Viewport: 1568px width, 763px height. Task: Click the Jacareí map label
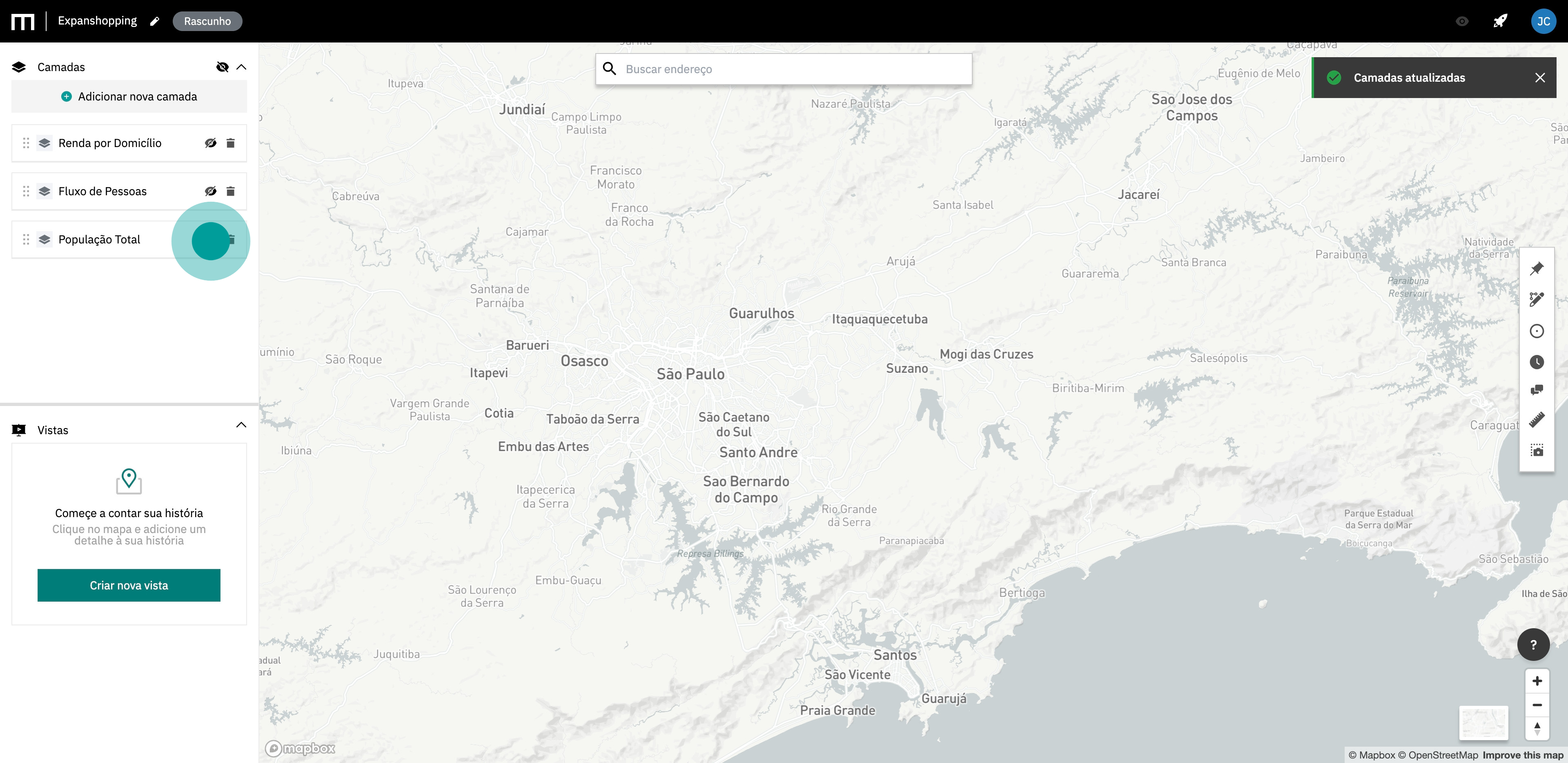point(1138,194)
